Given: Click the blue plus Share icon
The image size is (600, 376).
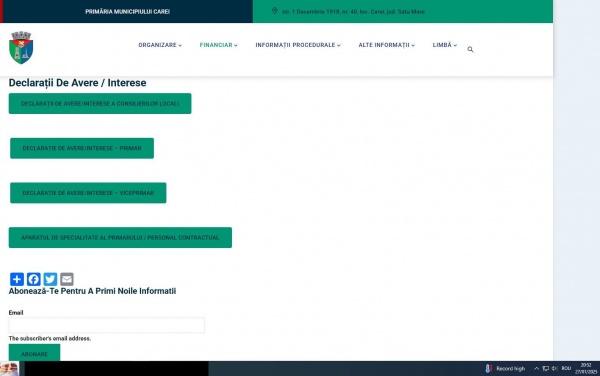Looking at the screenshot, I should click(17, 279).
